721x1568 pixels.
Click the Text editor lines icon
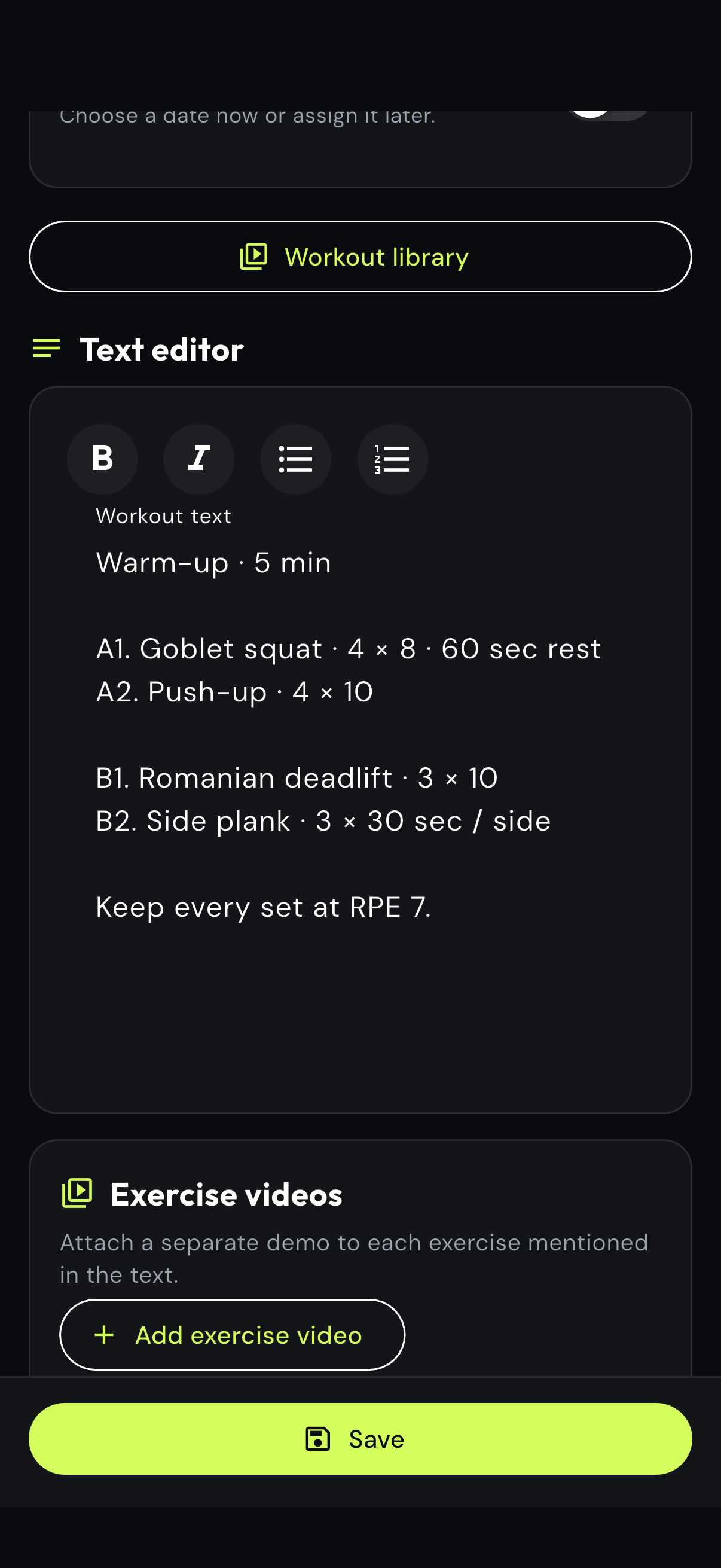pos(47,349)
